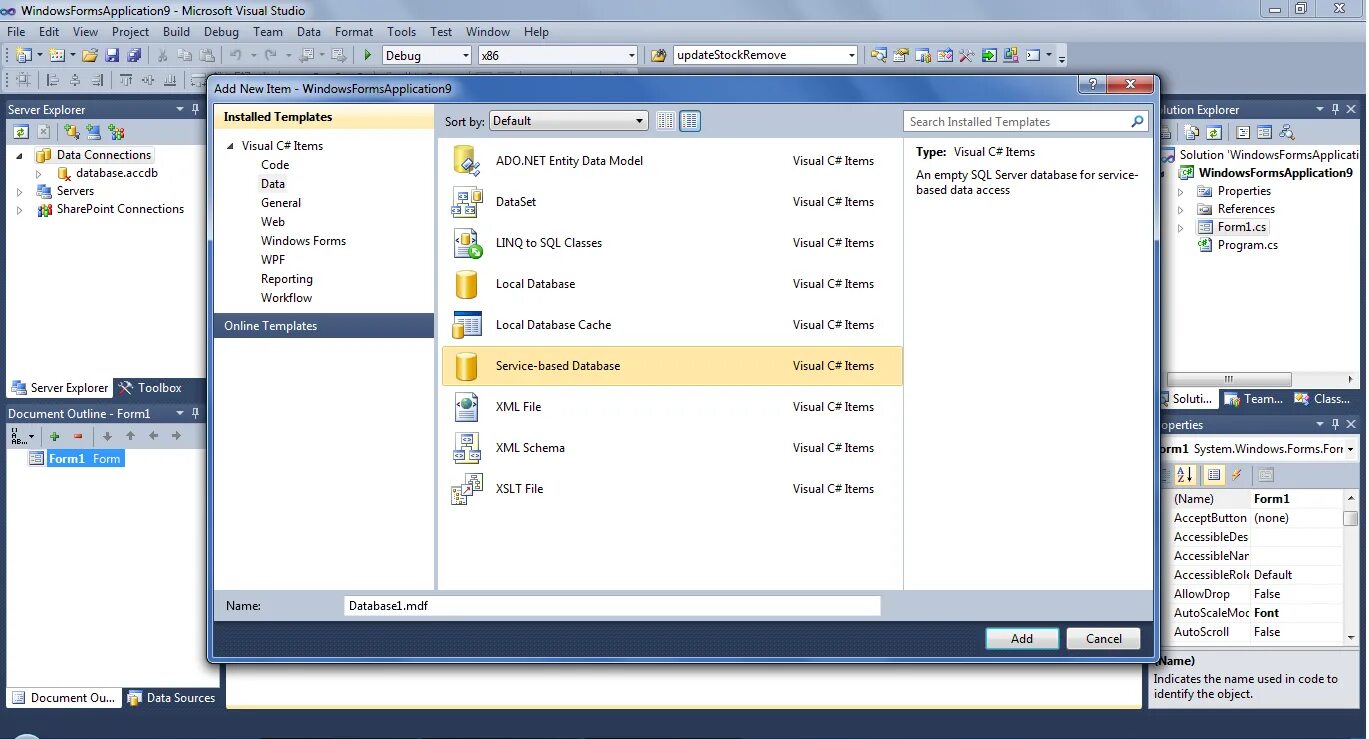The image size is (1369, 739).
Task: Open the Sort by Default dropdown
Action: coord(569,121)
